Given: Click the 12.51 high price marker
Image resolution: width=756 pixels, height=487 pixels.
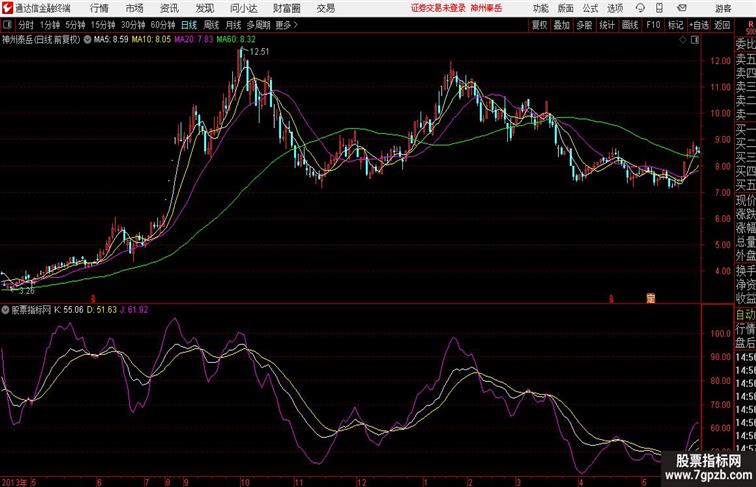Looking at the screenshot, I should pos(259,52).
